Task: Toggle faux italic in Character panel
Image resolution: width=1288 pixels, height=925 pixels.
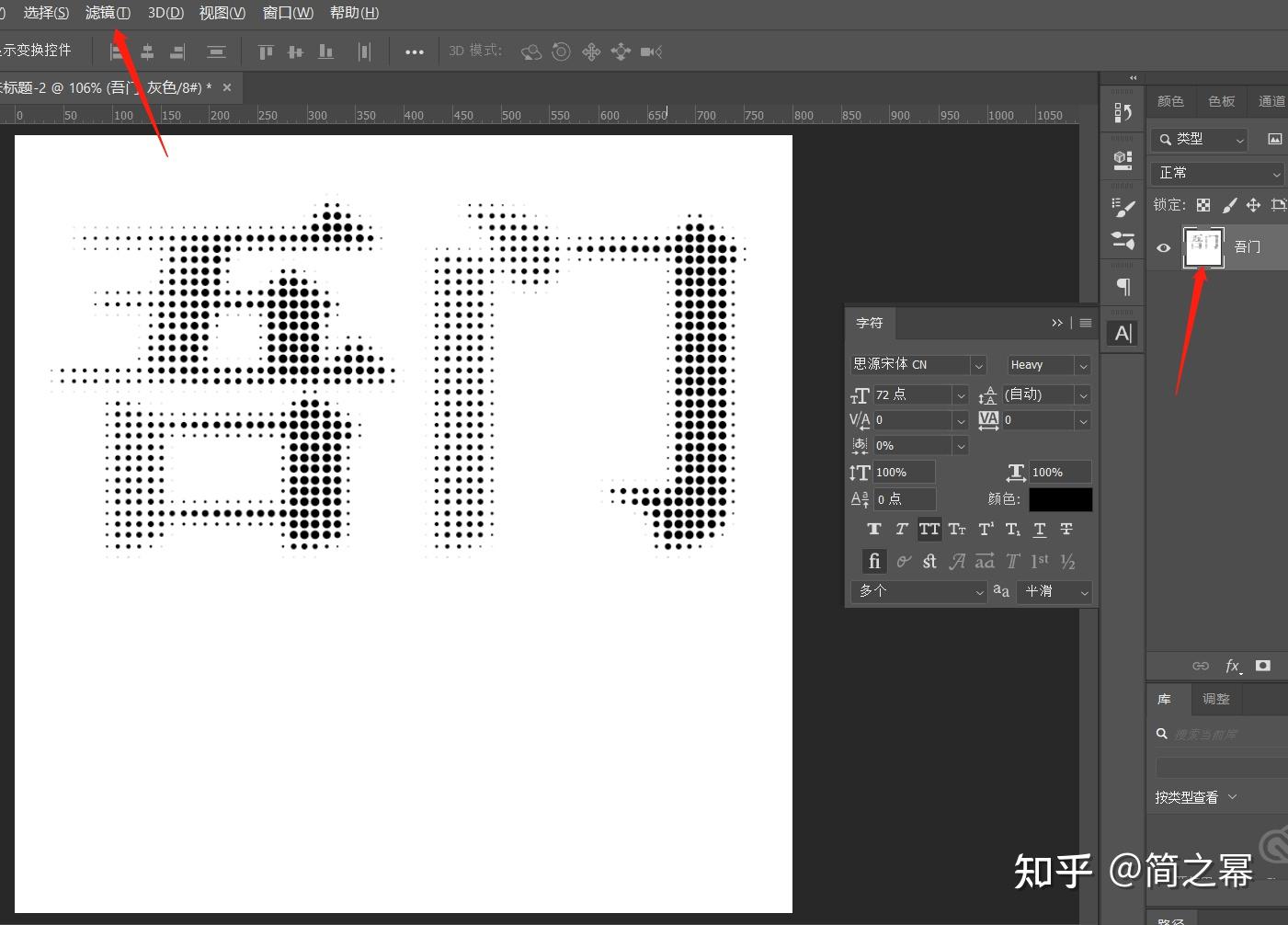Action: coord(902,529)
